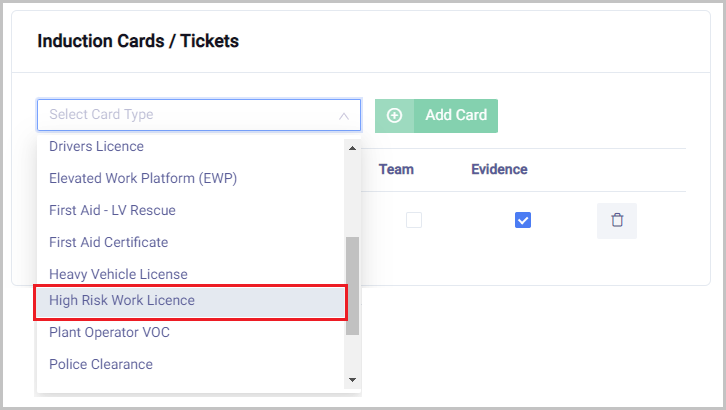Click the dropdown list scrollbar thumb
726x410 pixels.
click(x=352, y=285)
